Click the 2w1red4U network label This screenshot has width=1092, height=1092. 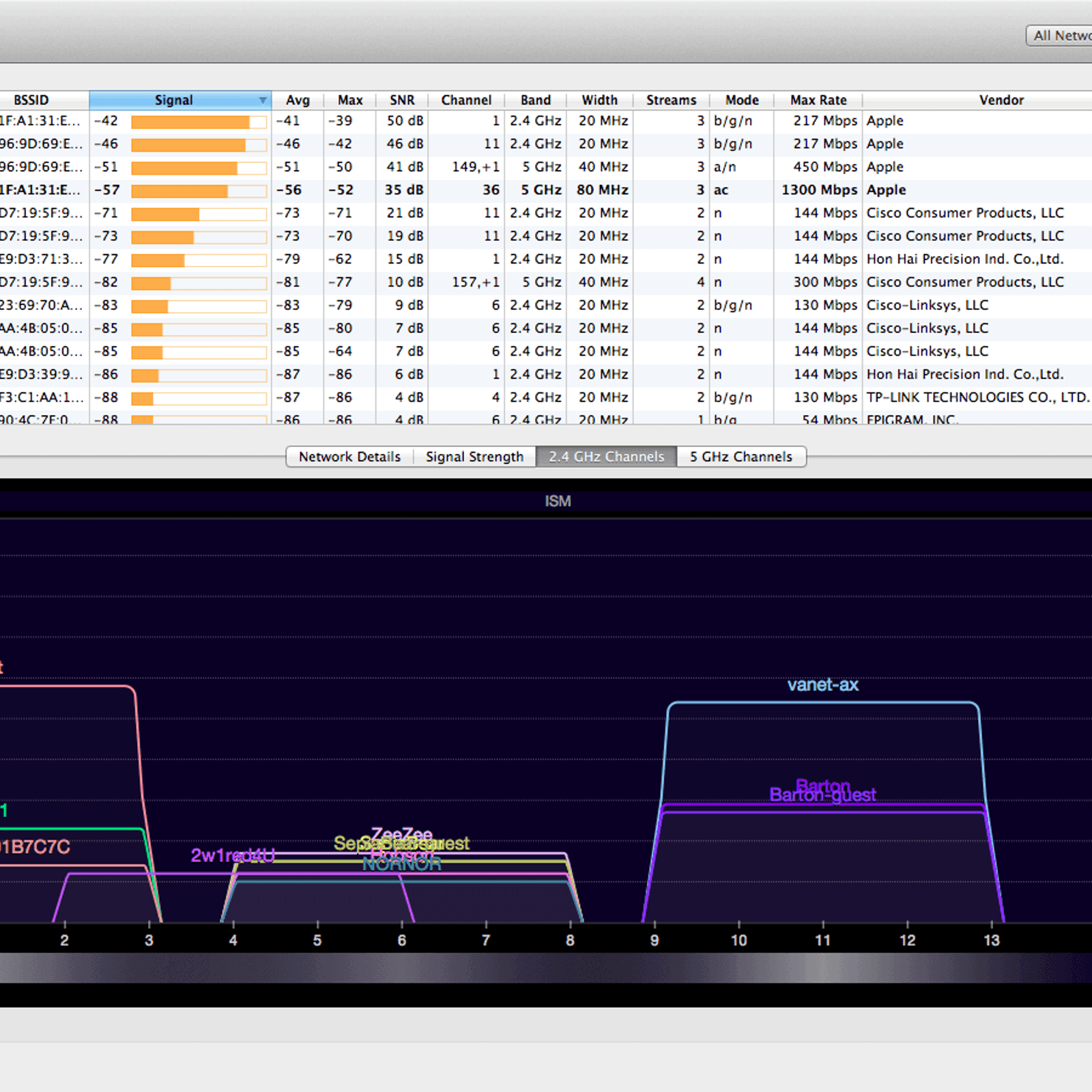[x=233, y=856]
